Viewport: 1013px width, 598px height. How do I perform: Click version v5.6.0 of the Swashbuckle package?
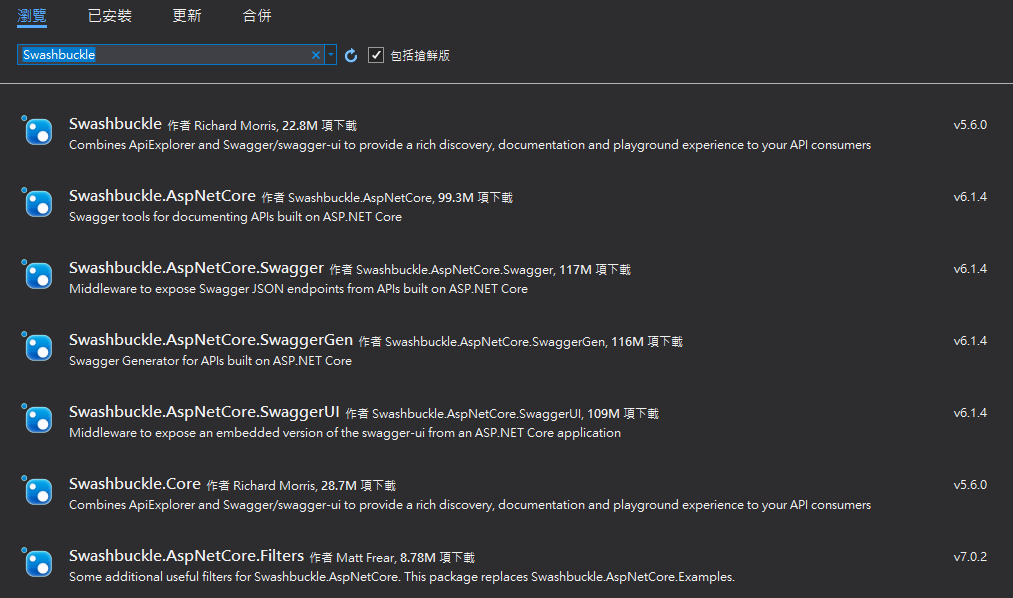[x=970, y=125]
